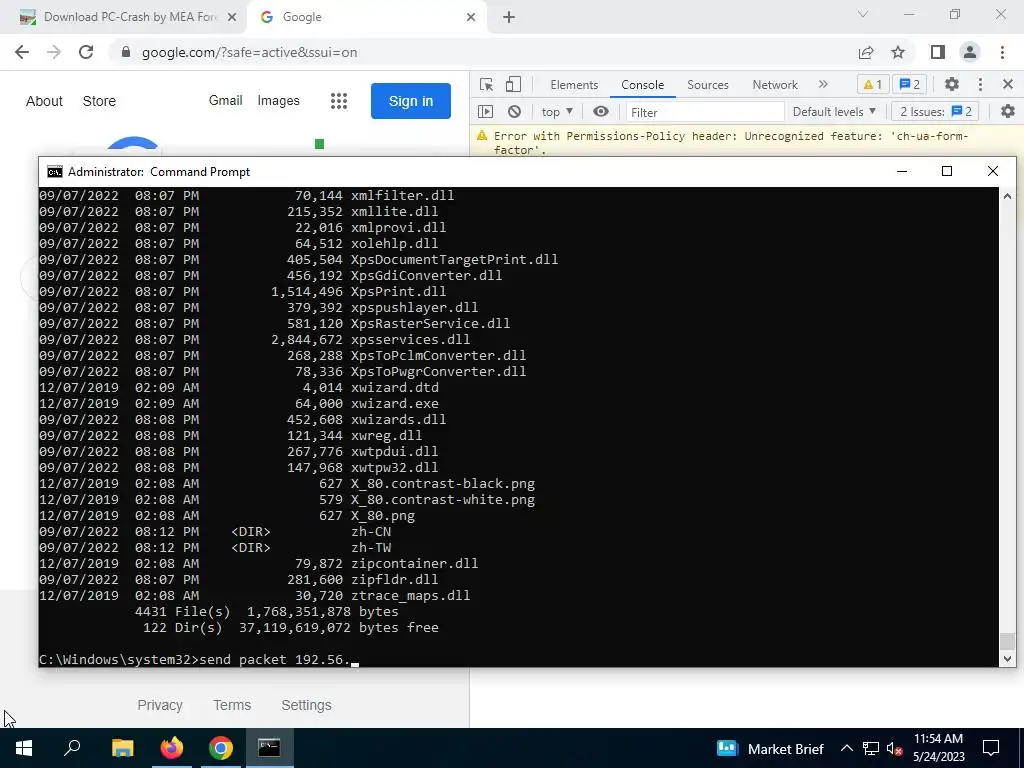Click the browser back arrow
The image size is (1024, 768).
22,52
